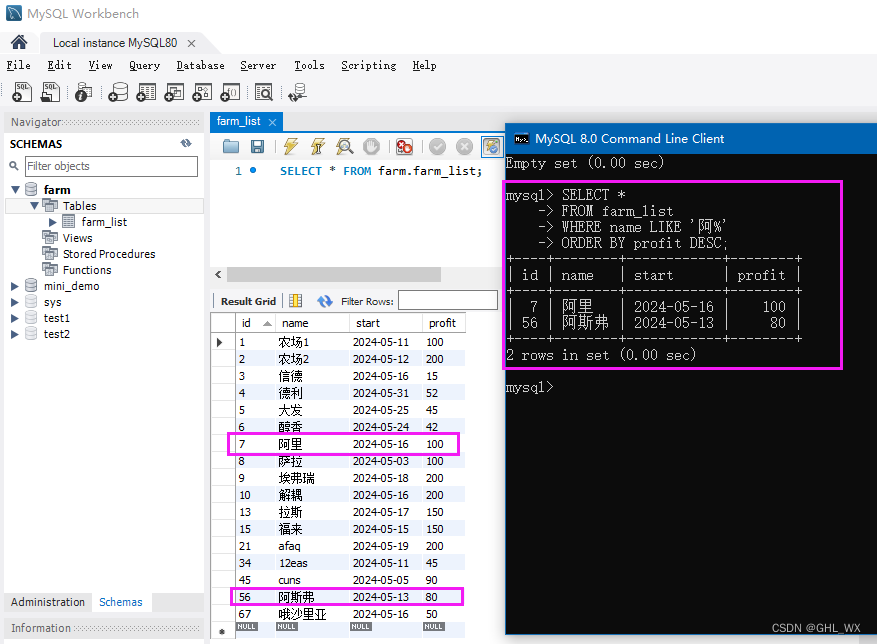This screenshot has width=877, height=644.
Task: Close Local instance MySQL80 tab
Action: (191, 43)
